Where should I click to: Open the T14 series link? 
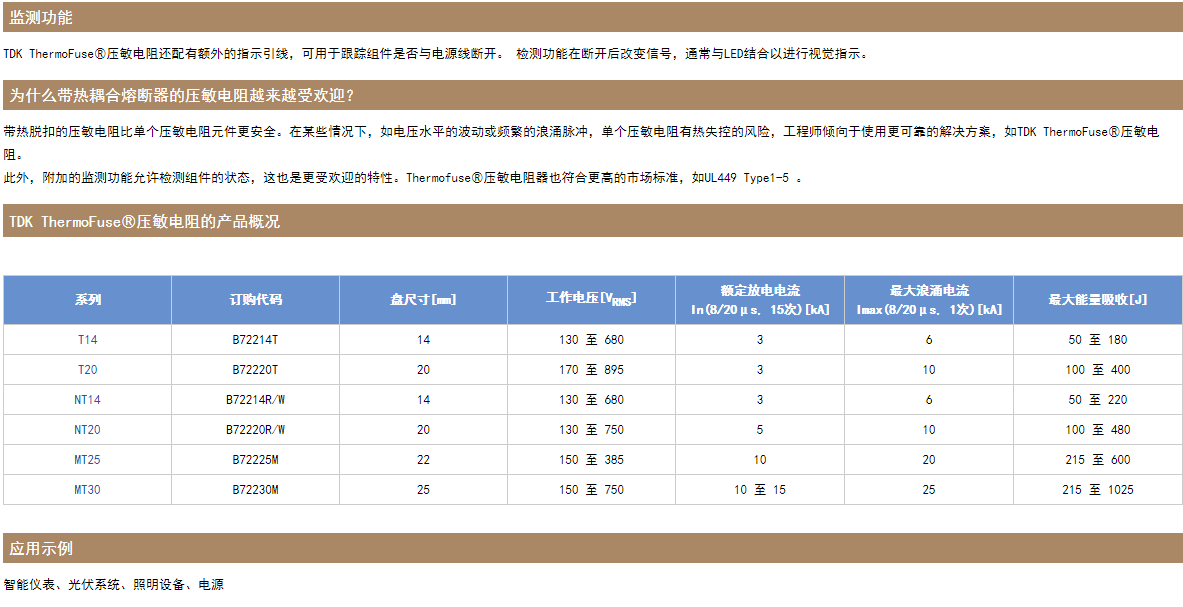[x=88, y=340]
